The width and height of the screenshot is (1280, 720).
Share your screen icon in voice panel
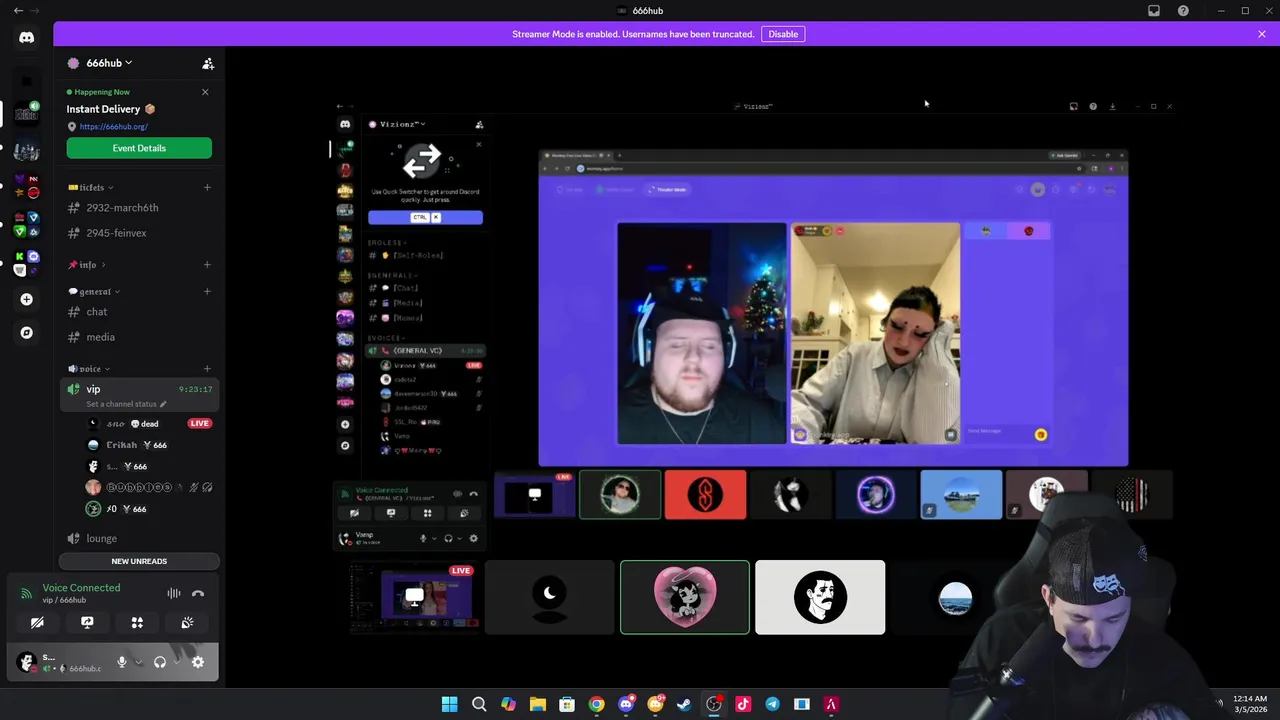(87, 623)
